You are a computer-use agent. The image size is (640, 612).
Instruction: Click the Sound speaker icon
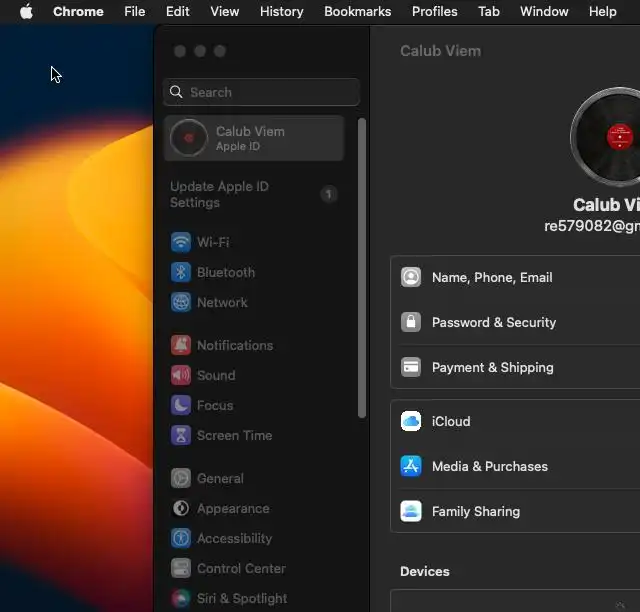click(180, 375)
